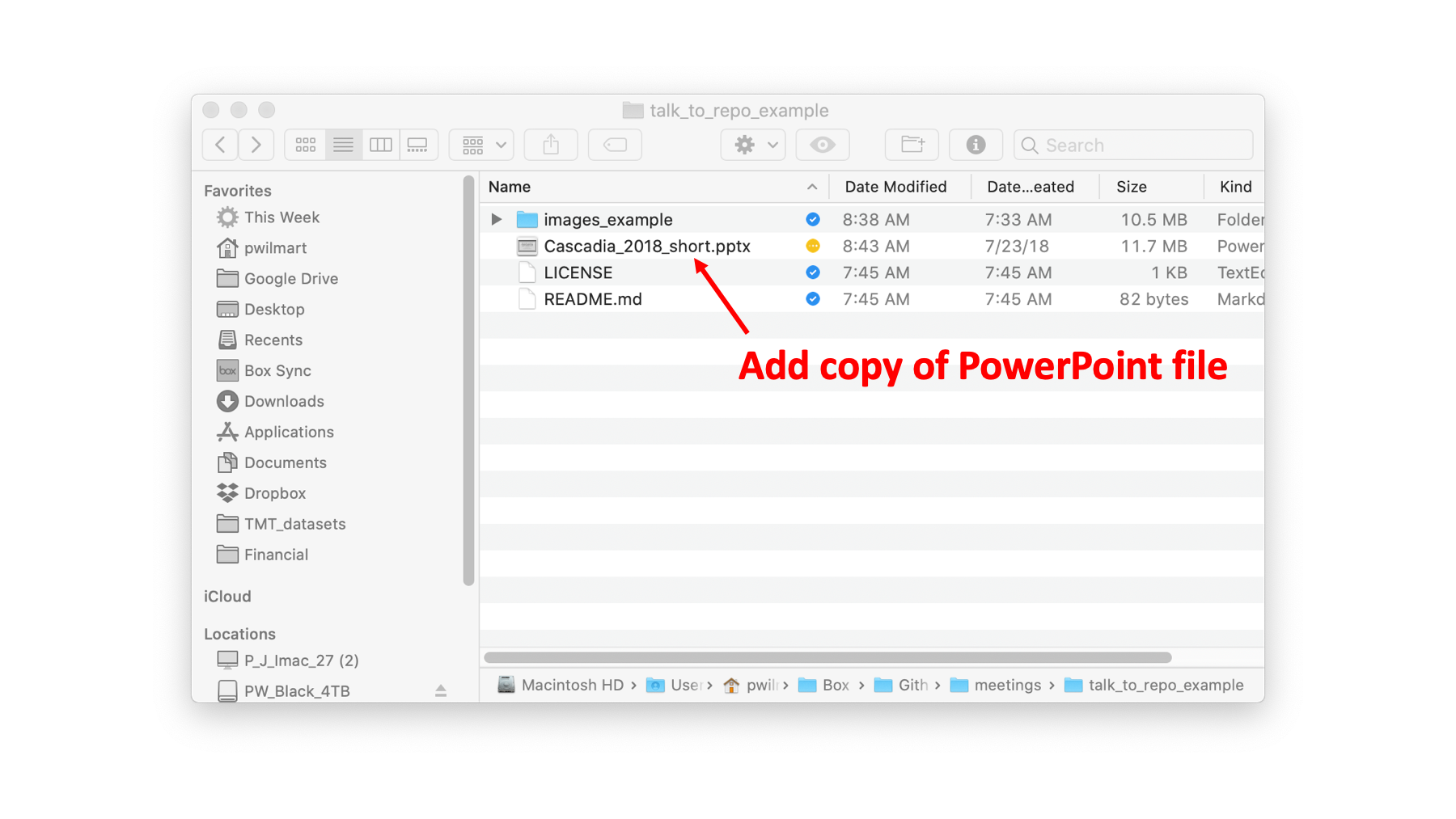Switch to list view
The width and height of the screenshot is (1456, 819).
344,145
